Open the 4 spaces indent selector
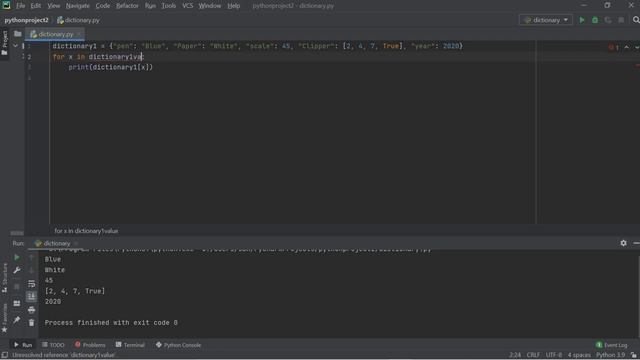The height and width of the screenshot is (360, 640). [x=579, y=355]
